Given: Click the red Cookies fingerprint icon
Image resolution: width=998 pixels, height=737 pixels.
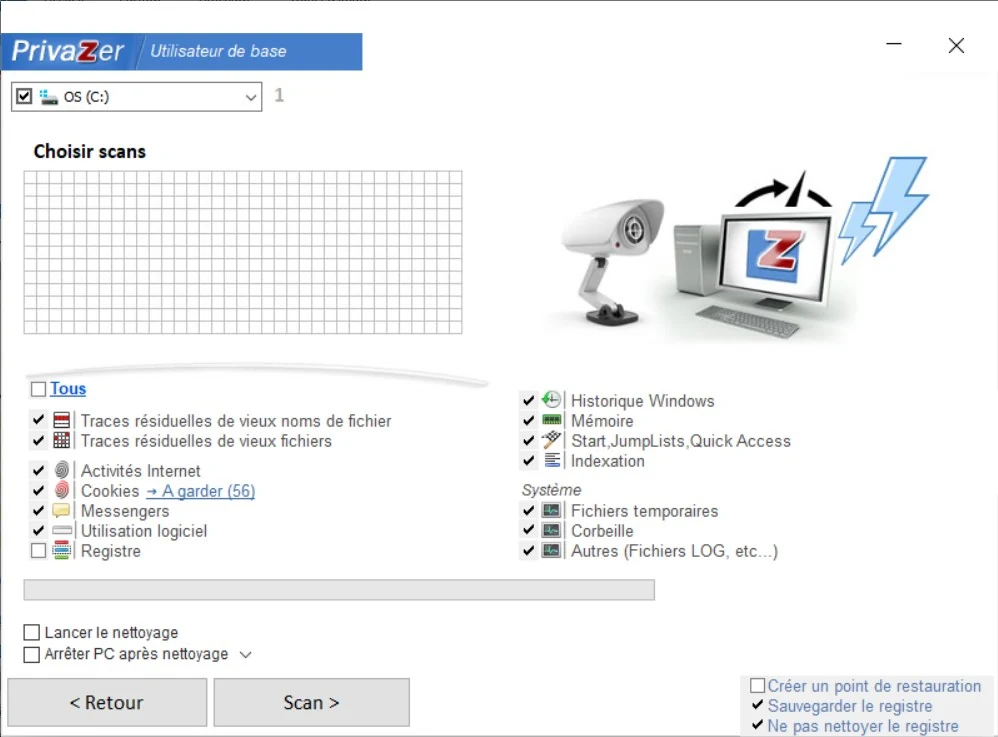Looking at the screenshot, I should click(x=62, y=490).
